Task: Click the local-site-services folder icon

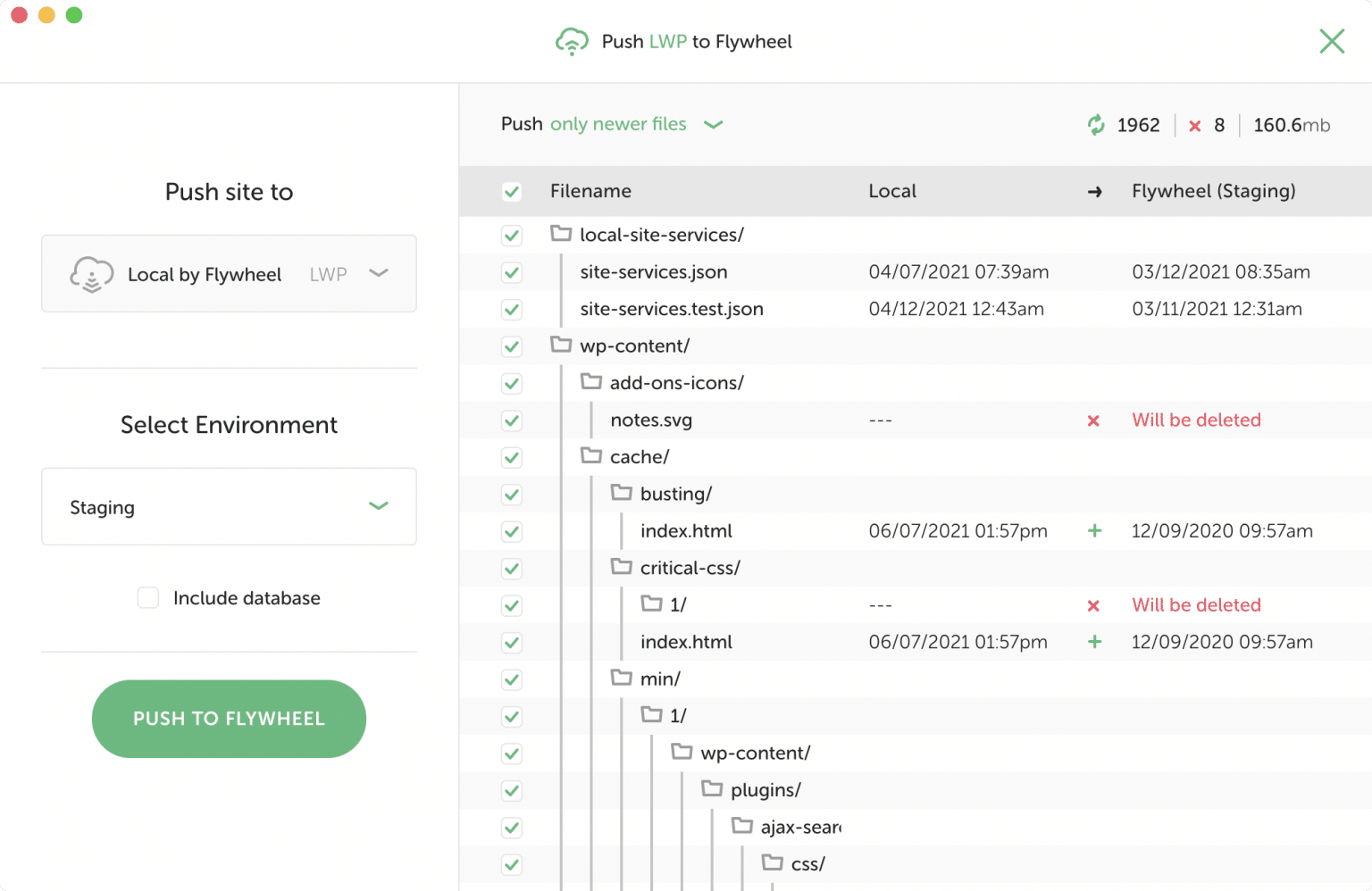Action: (x=561, y=234)
